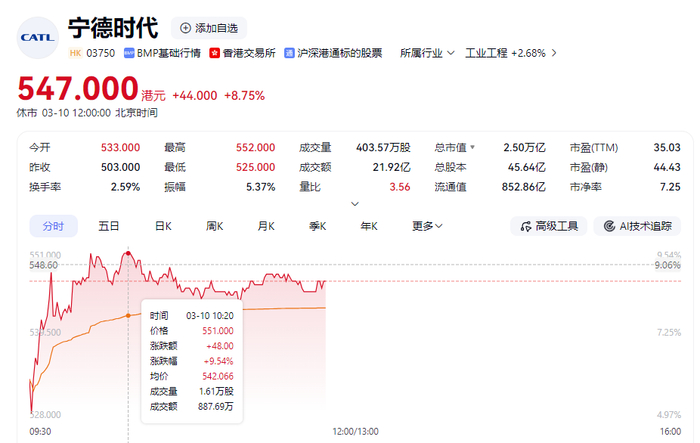Switch to the 日K tab
The height and width of the screenshot is (443, 700).
163,226
